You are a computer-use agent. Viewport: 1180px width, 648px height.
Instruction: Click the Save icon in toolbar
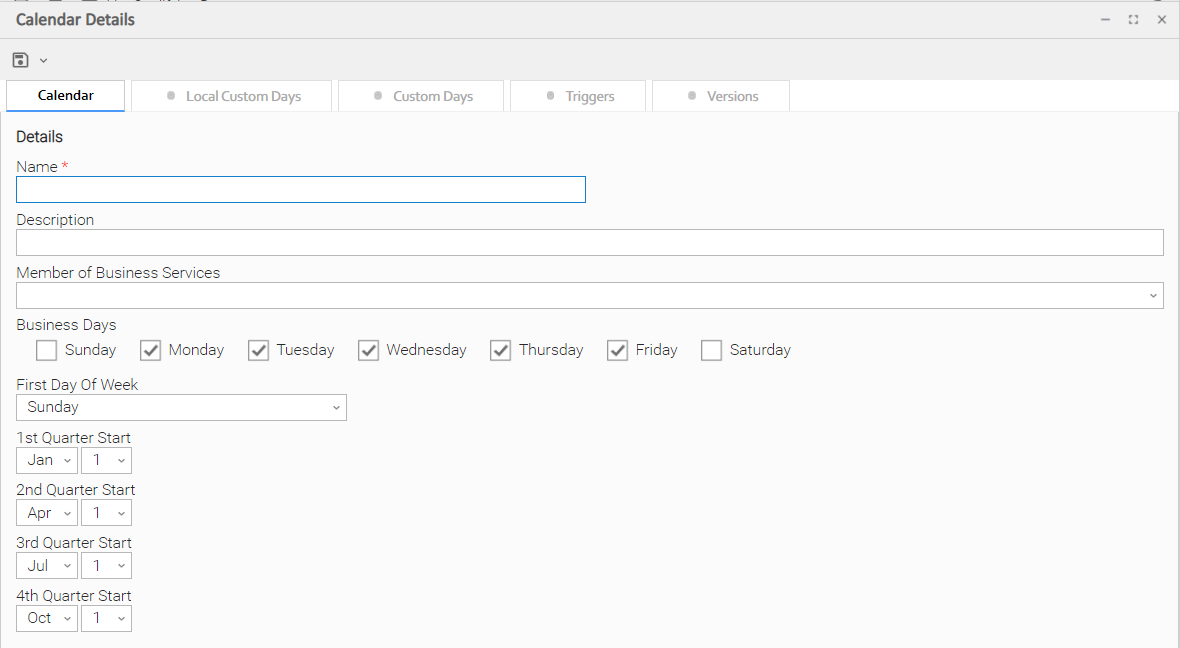(20, 60)
